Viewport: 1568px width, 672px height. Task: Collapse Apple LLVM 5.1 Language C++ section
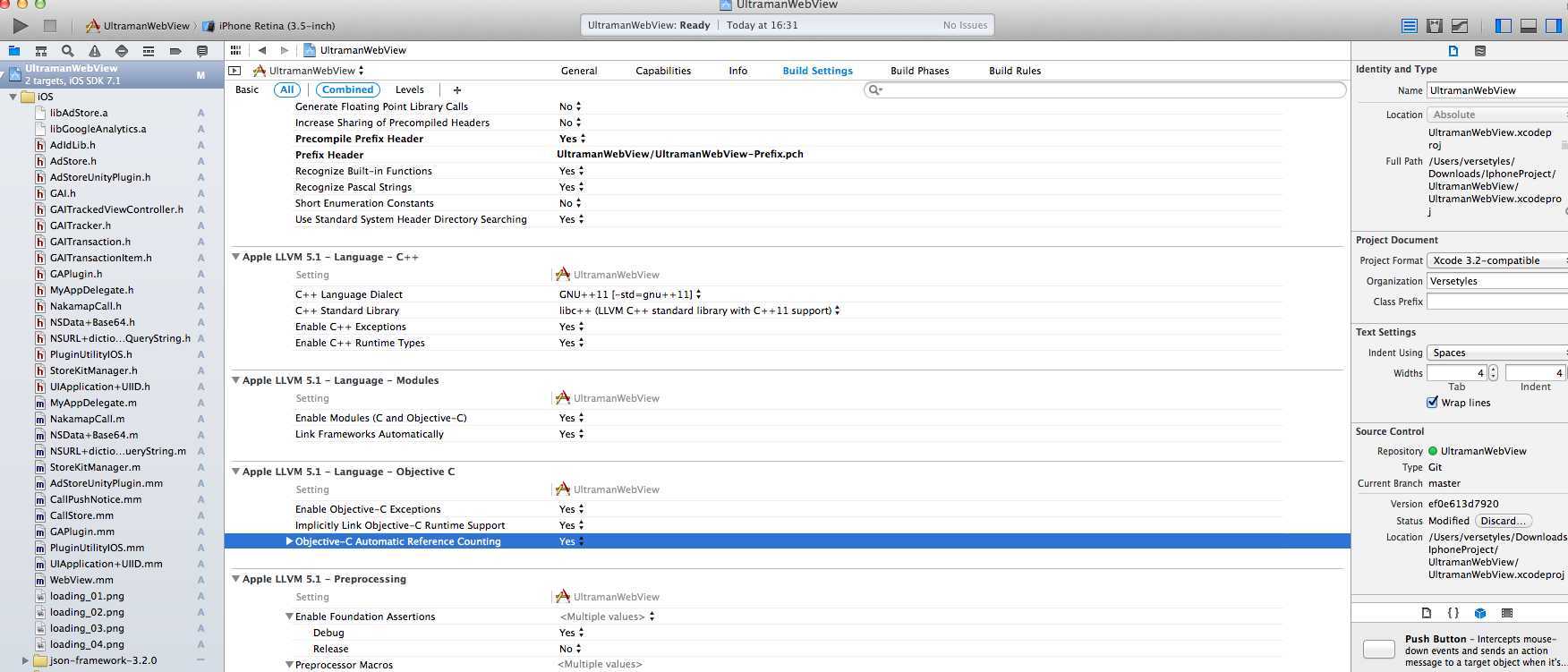236,257
